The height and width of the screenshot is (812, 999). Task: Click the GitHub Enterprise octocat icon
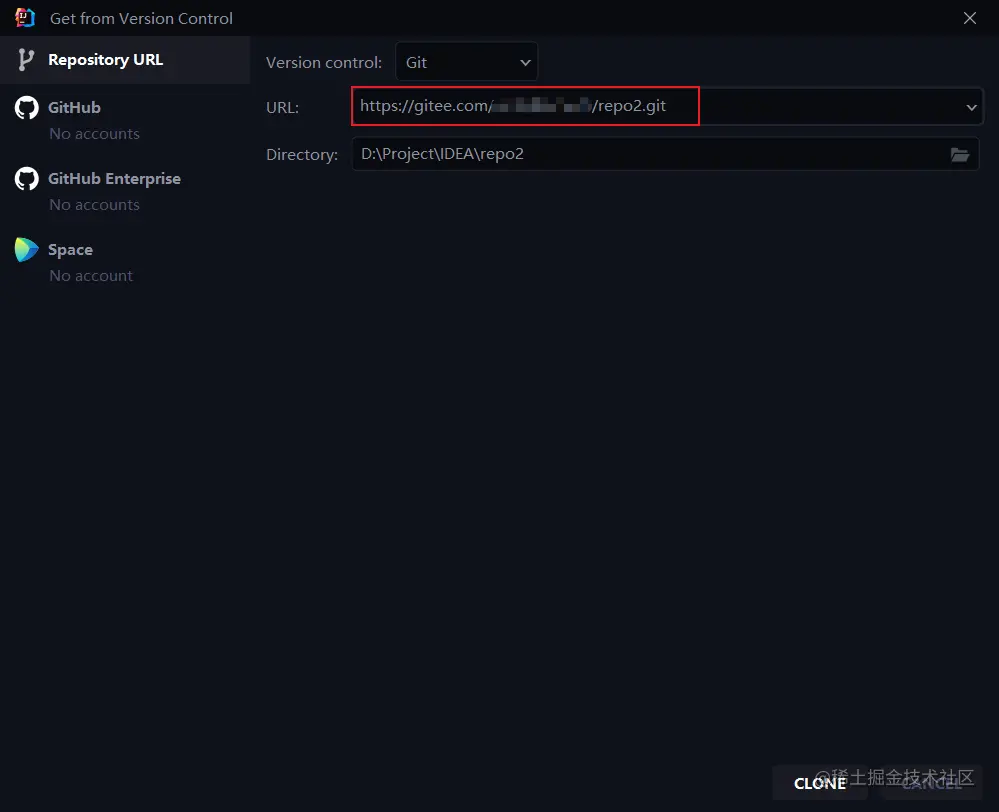click(x=27, y=179)
